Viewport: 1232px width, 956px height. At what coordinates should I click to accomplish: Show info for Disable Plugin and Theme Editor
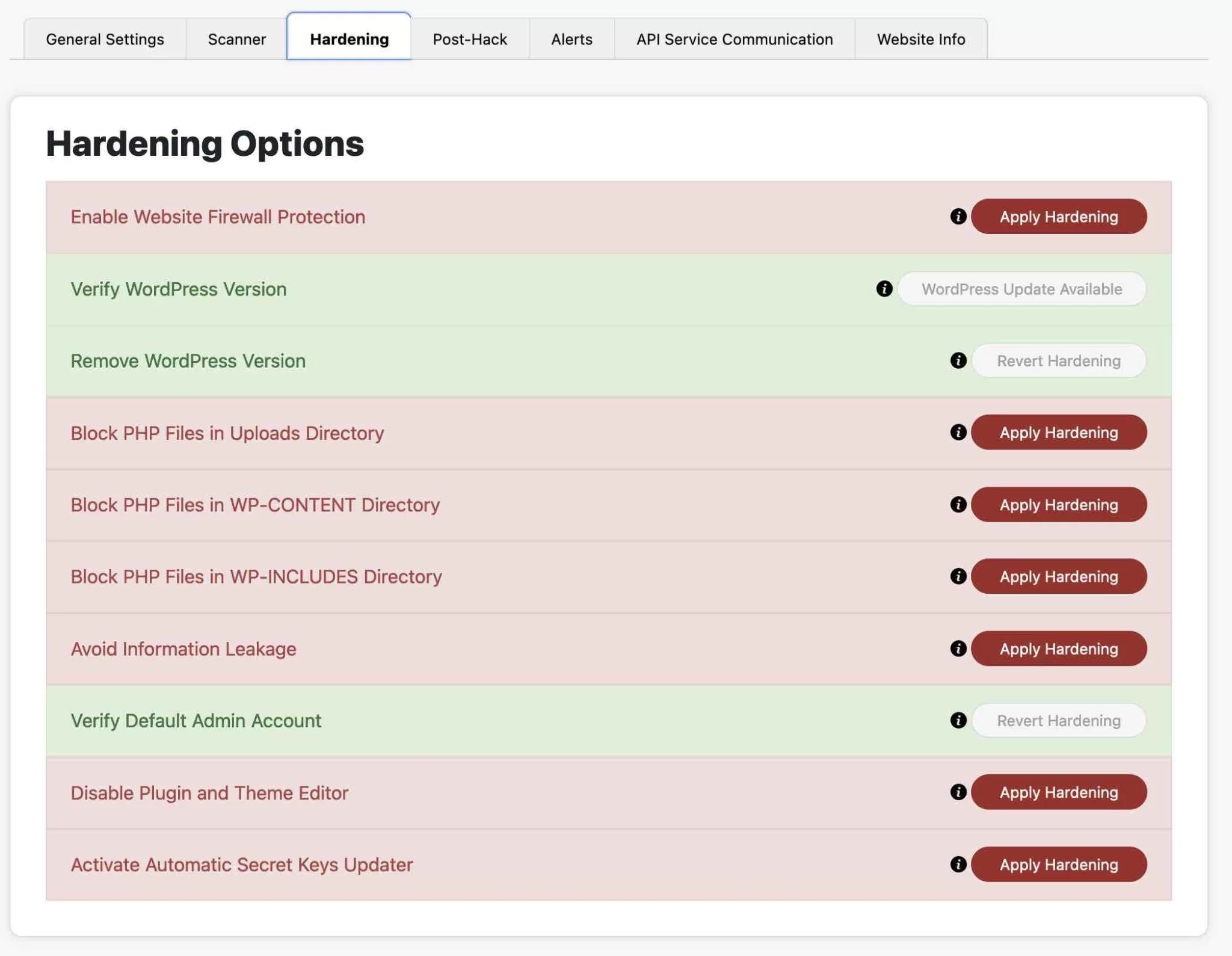958,792
